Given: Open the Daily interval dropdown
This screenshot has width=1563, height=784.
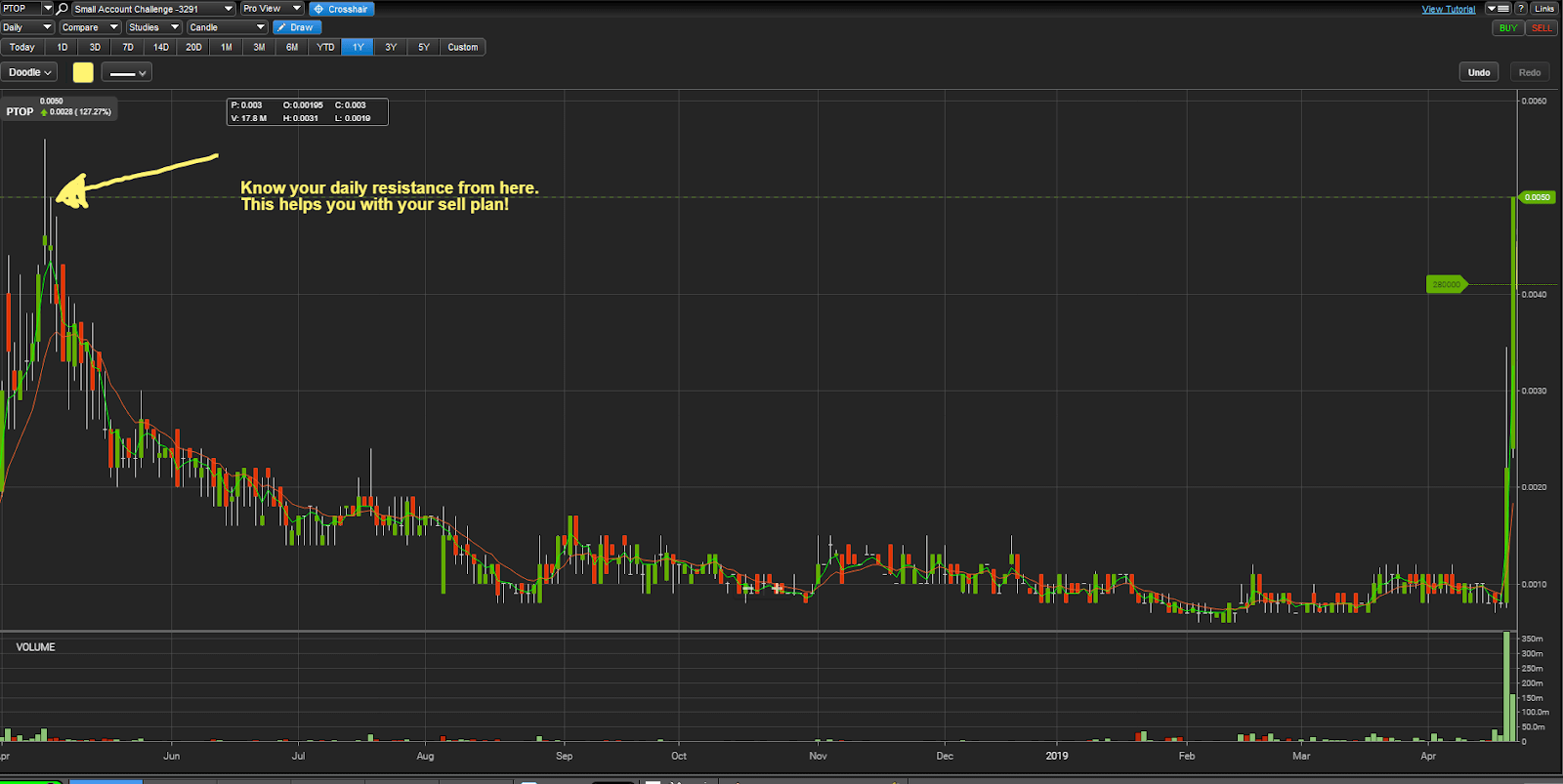Looking at the screenshot, I should [x=27, y=27].
